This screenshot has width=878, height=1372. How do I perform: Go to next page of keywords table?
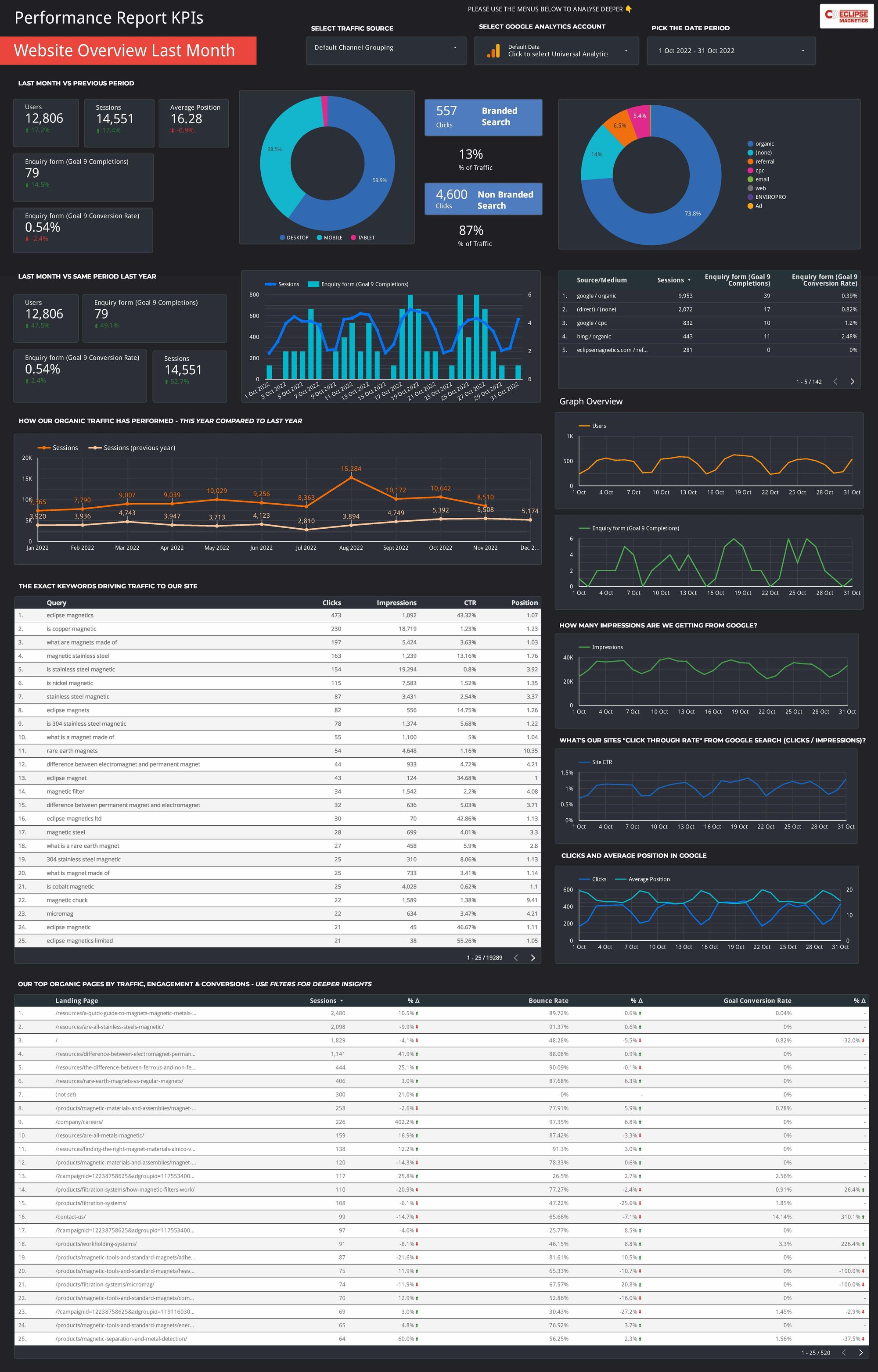(533, 958)
